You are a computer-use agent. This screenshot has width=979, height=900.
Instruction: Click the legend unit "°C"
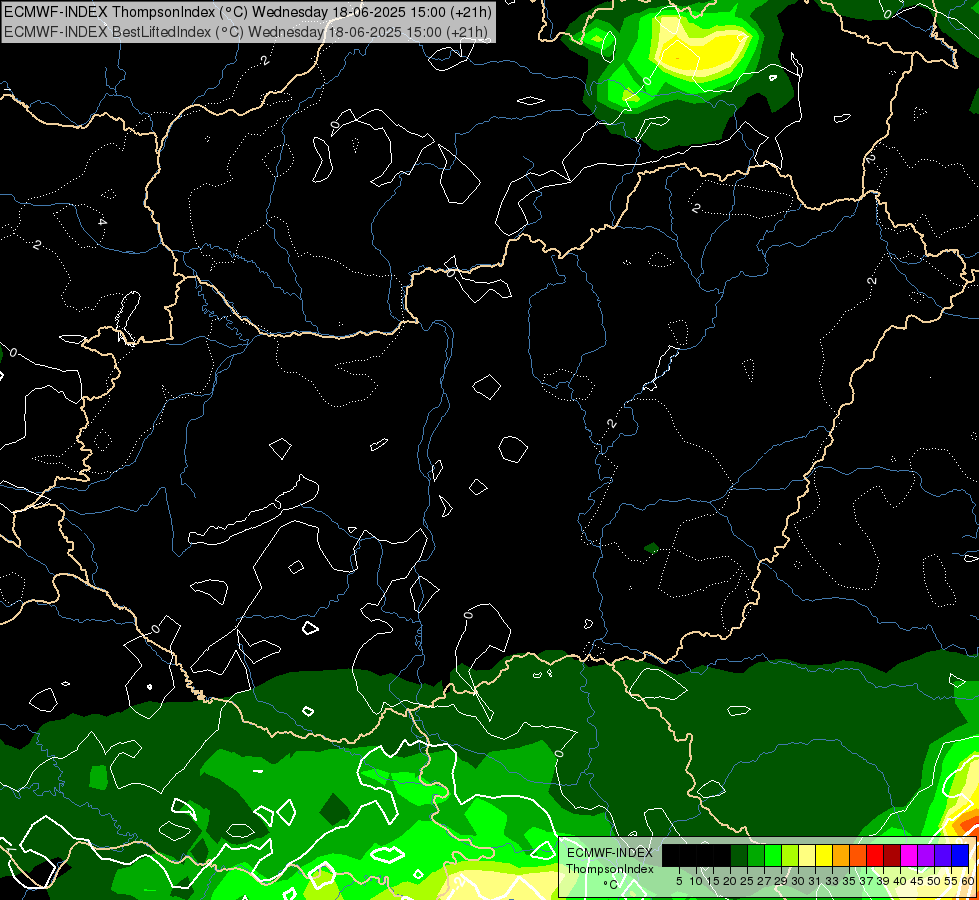coord(611,885)
